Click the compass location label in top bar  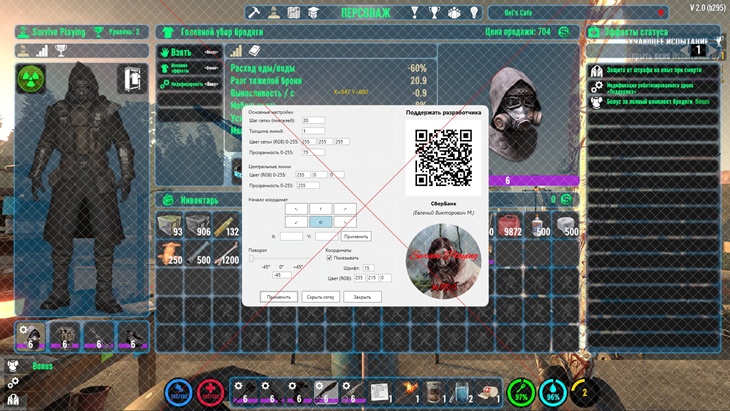(x=518, y=13)
